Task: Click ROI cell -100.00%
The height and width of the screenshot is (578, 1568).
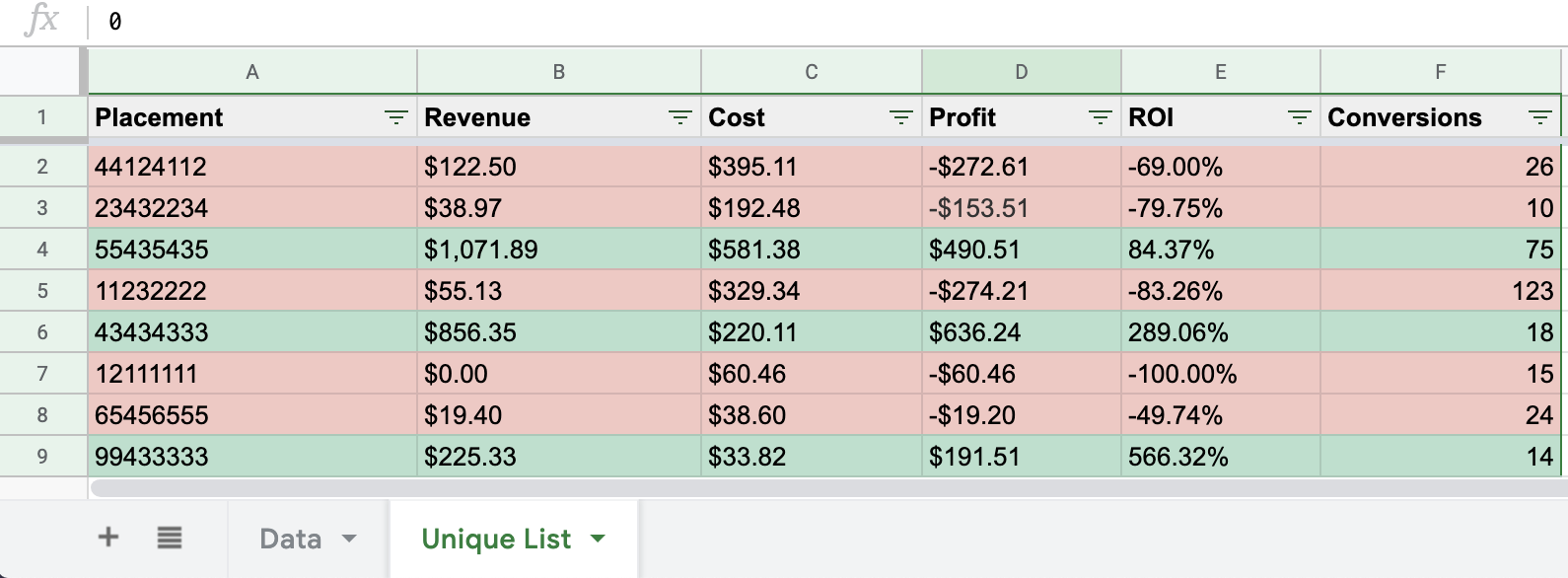Action: [1221, 374]
